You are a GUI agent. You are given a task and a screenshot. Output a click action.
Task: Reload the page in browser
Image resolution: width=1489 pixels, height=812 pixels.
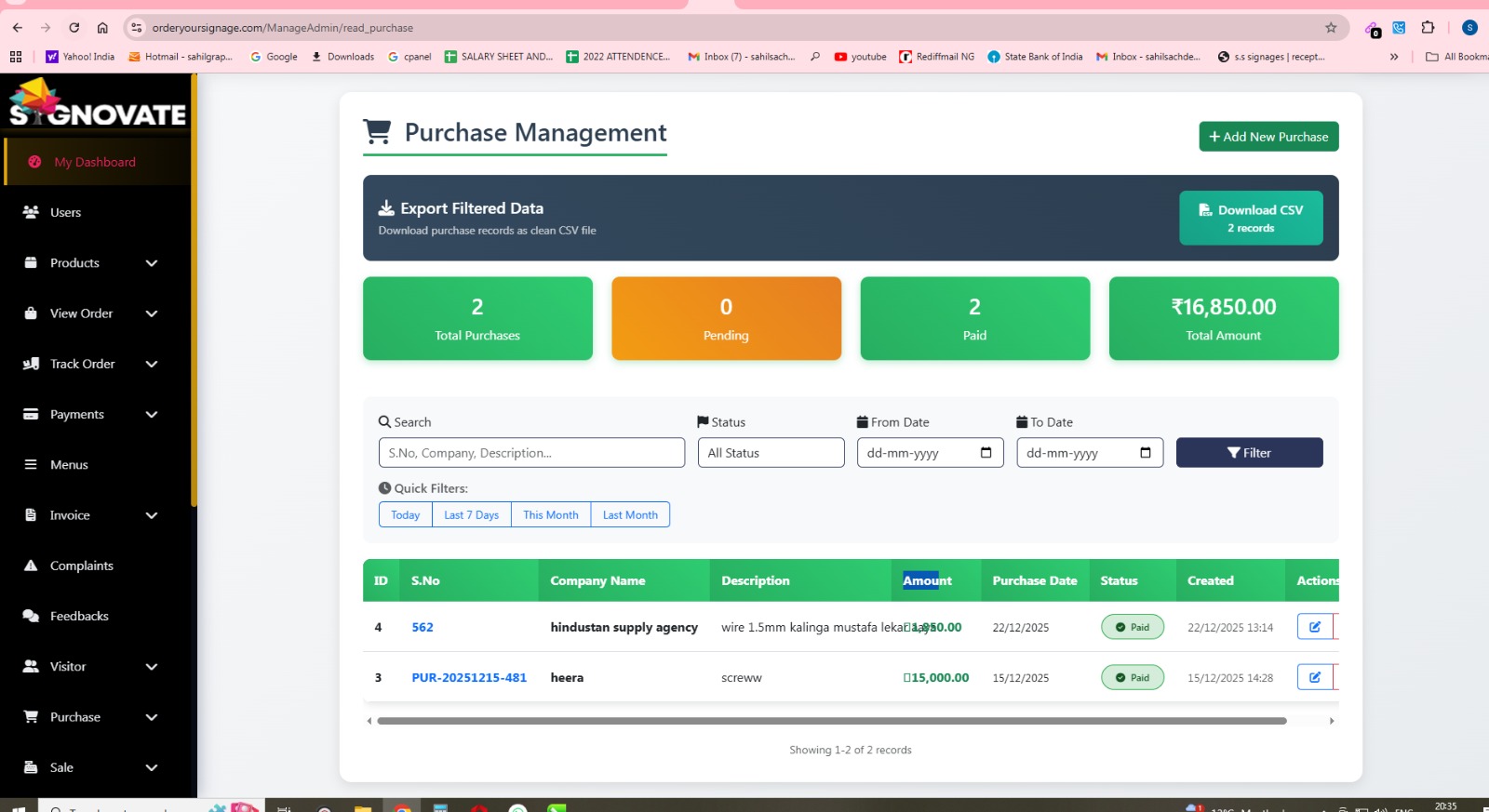pos(74,28)
